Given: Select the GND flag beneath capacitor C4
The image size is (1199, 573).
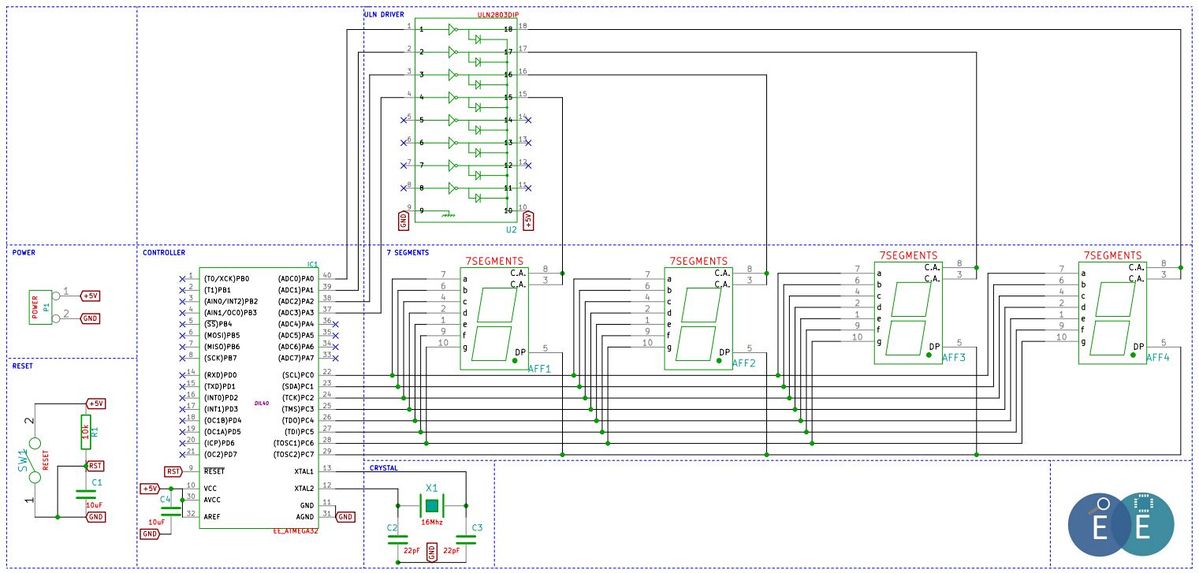Looking at the screenshot, I should pyautogui.click(x=149, y=534).
